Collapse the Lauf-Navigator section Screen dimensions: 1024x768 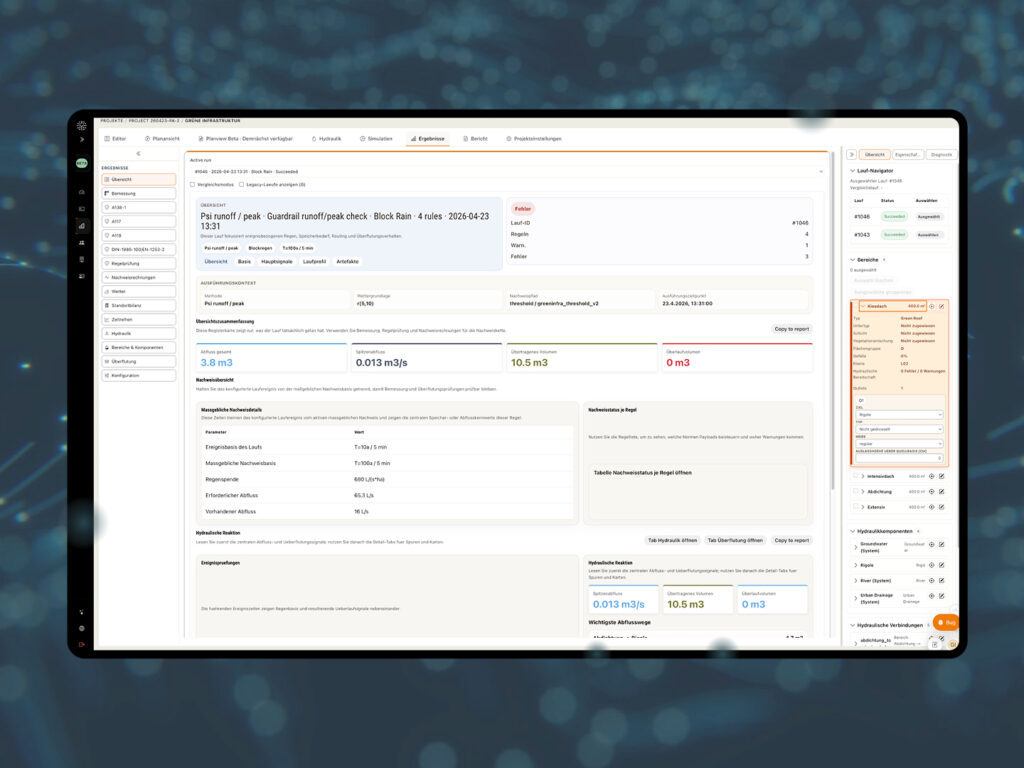click(x=852, y=171)
